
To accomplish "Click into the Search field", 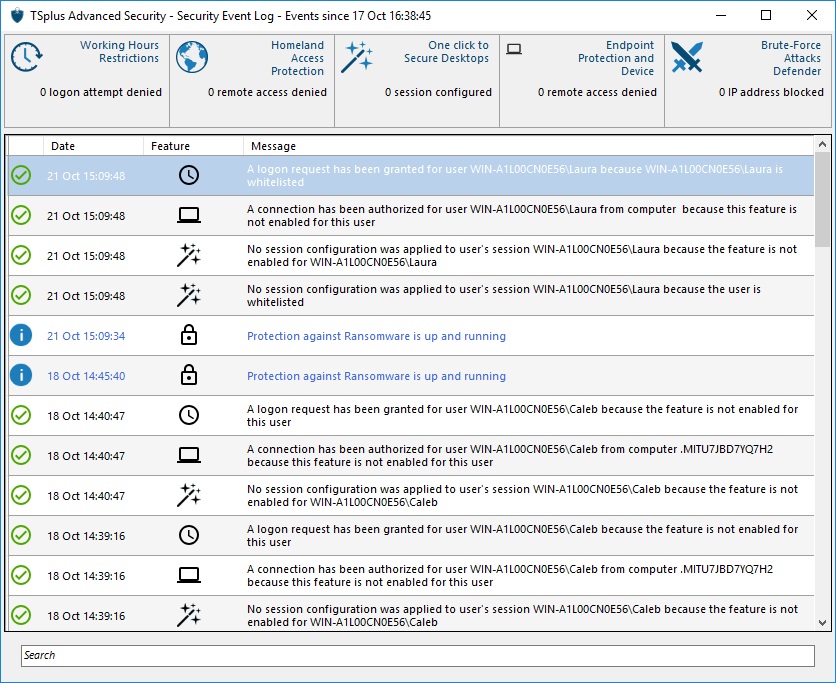I will click(418, 655).
